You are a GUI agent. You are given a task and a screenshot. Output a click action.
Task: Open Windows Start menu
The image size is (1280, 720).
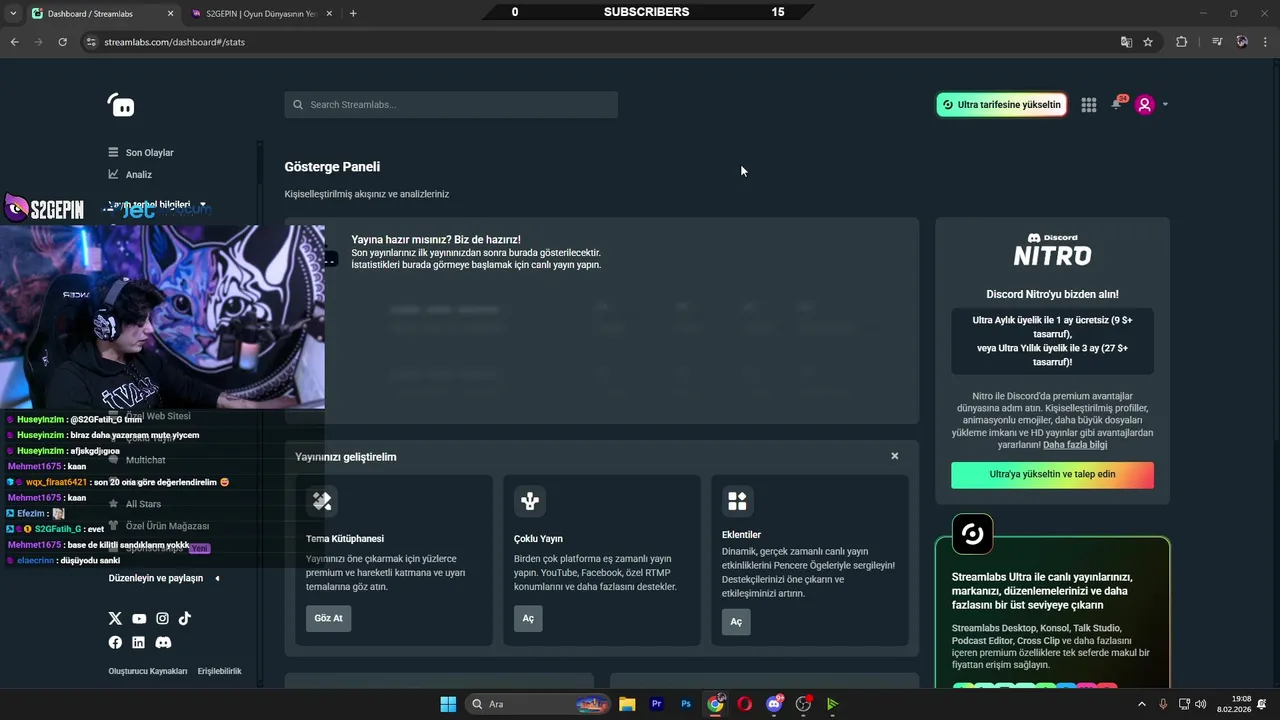448,704
